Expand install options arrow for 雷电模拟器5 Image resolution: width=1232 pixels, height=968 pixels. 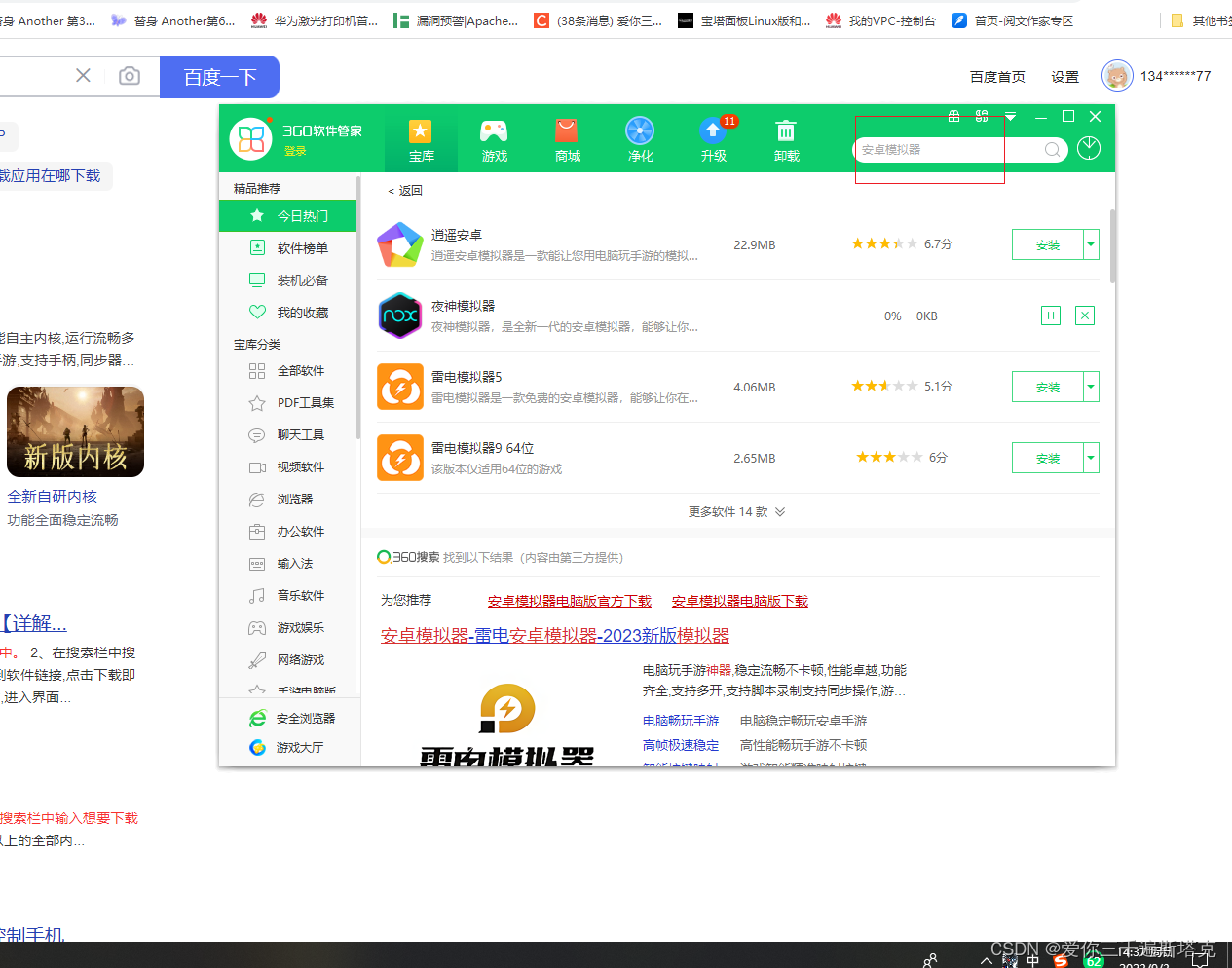pyautogui.click(x=1092, y=387)
